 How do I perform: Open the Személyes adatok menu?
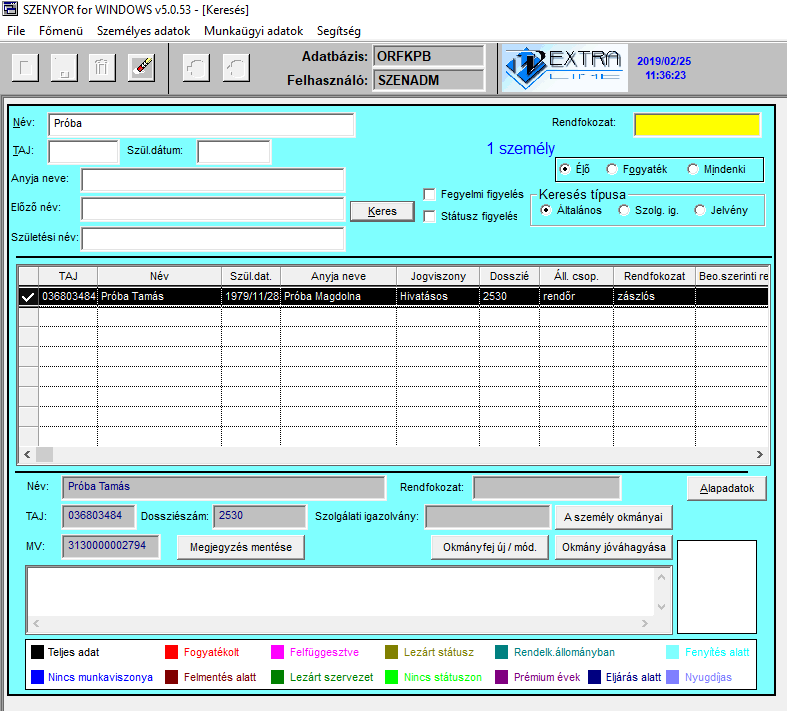tap(143, 31)
